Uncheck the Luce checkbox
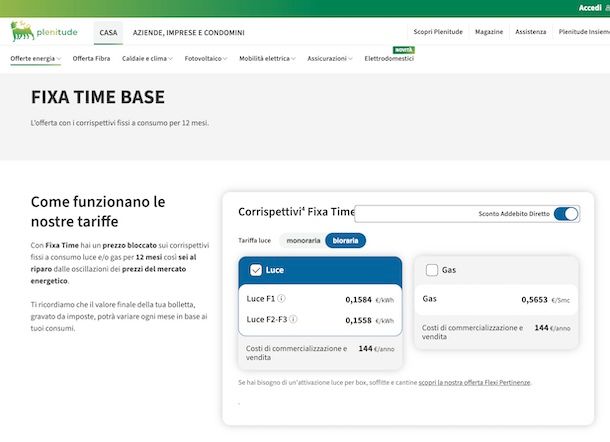Viewport: 610px width, 442px height. [x=256, y=270]
